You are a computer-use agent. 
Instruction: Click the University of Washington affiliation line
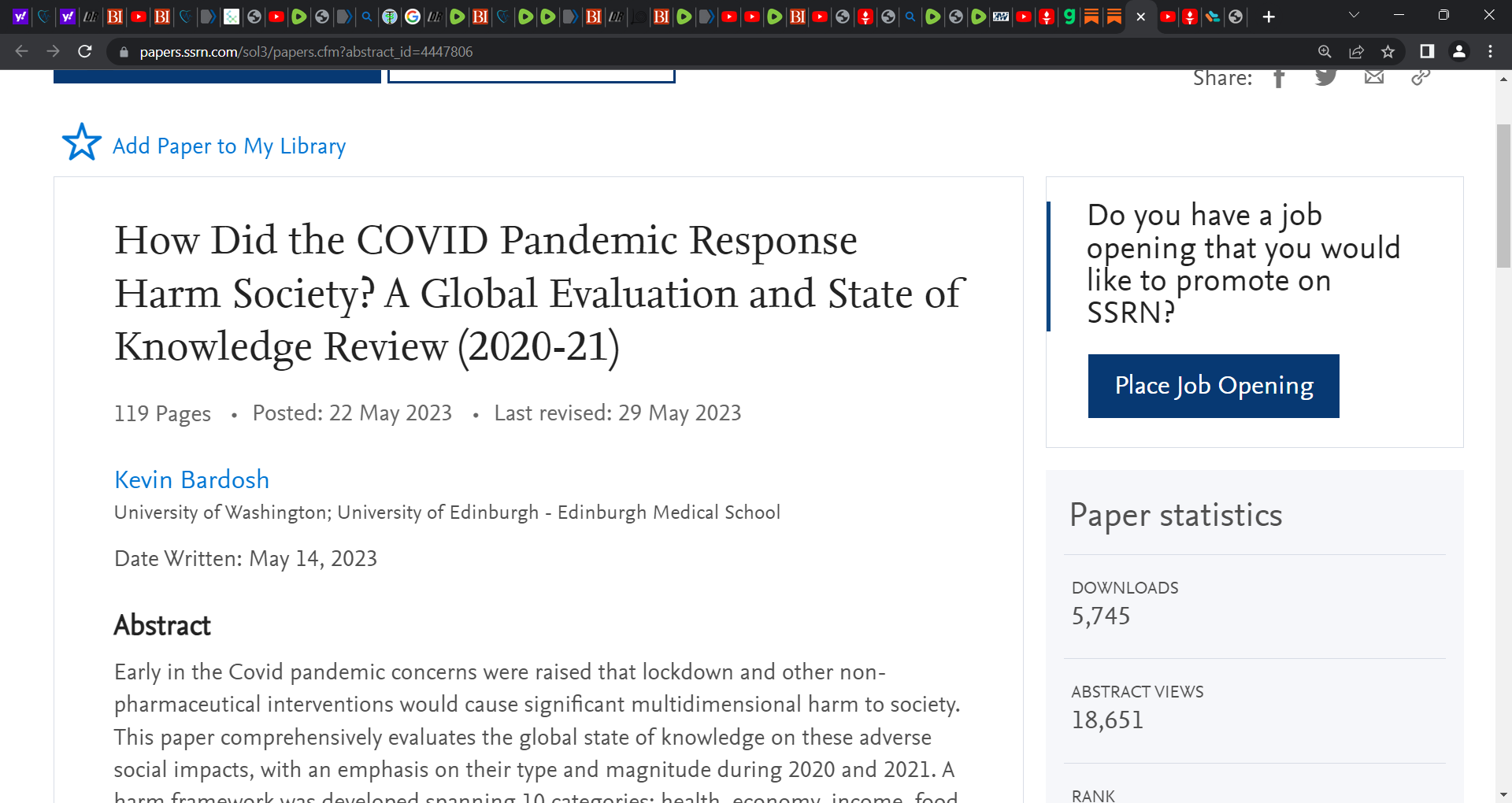(x=447, y=513)
